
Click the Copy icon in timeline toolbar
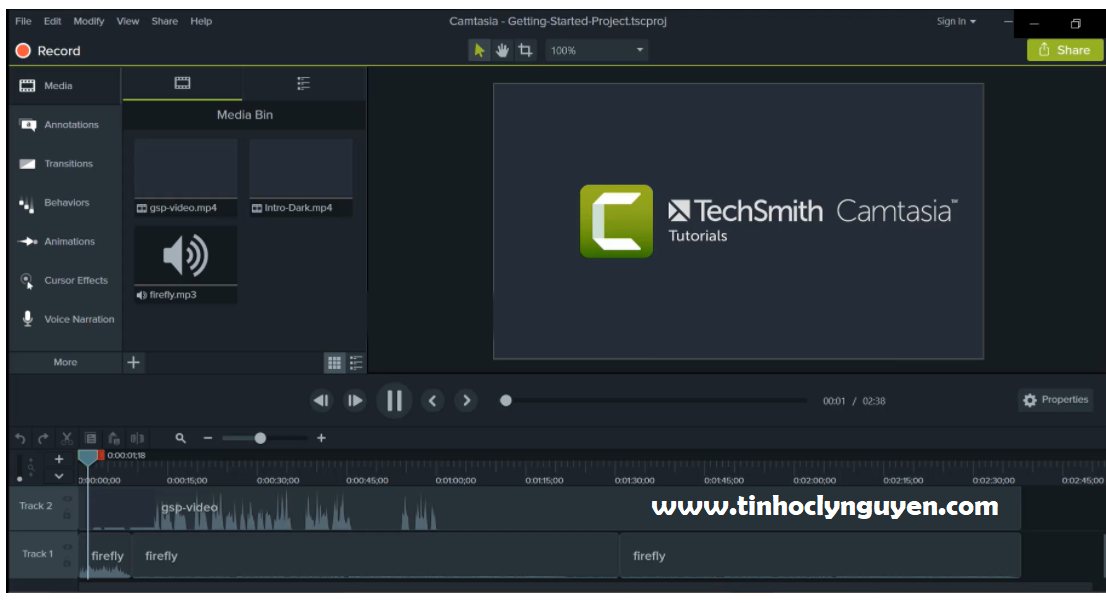point(91,439)
